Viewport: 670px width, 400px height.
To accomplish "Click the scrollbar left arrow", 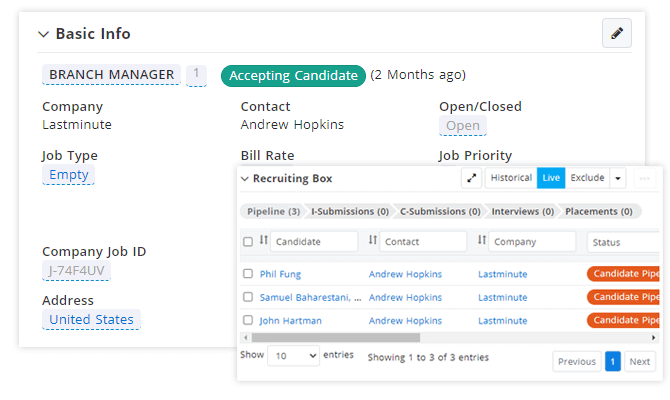I will click(x=245, y=338).
